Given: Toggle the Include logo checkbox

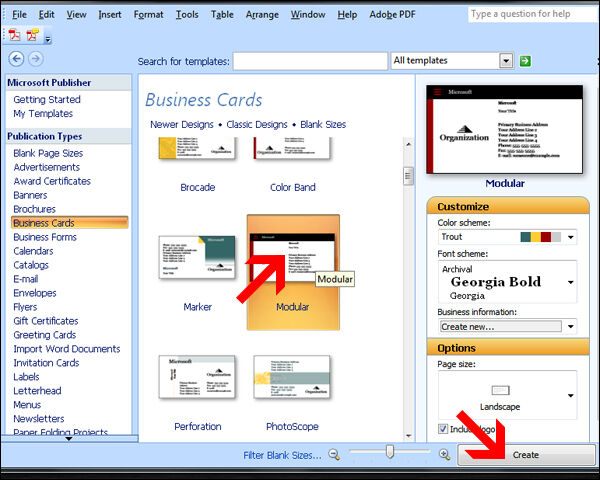Looking at the screenshot, I should click(443, 429).
